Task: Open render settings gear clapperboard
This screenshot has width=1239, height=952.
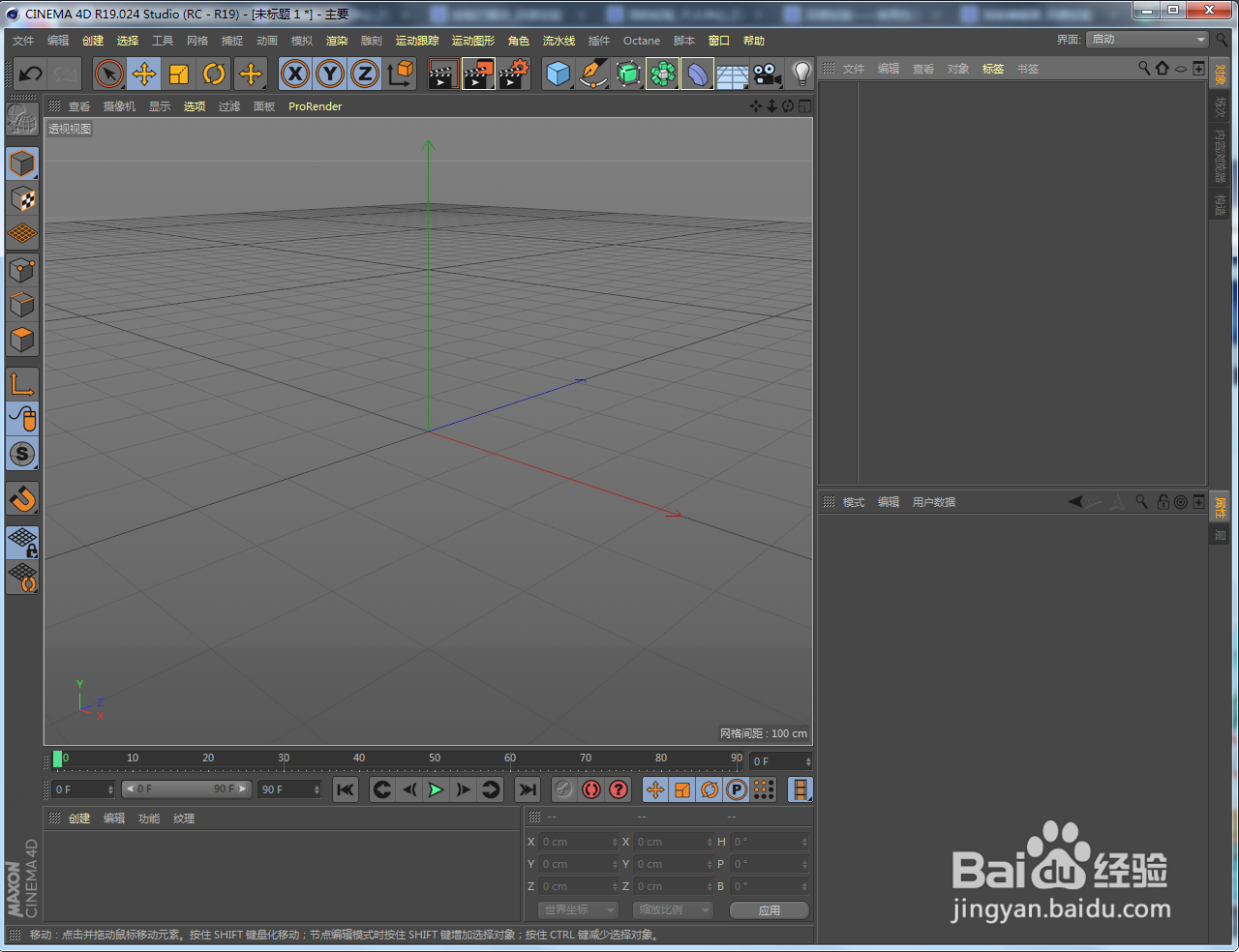Action: (x=514, y=74)
